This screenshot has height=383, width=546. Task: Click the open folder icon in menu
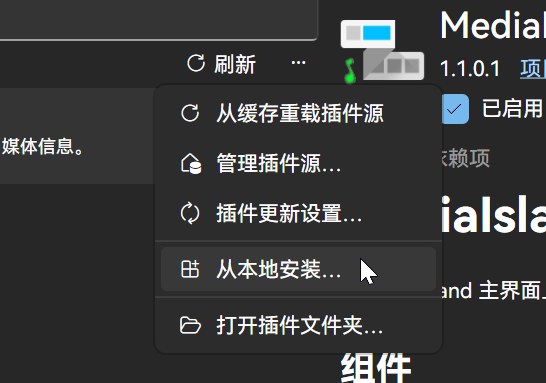coord(190,326)
